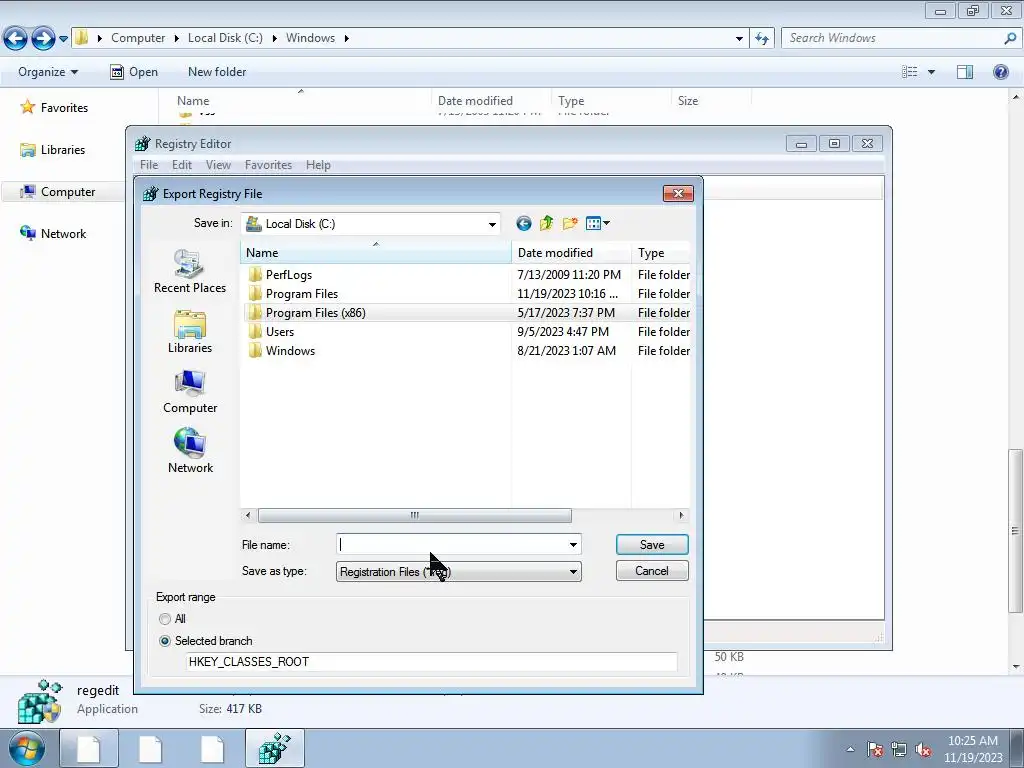Click Explorer search magnifier icon

(x=1010, y=39)
